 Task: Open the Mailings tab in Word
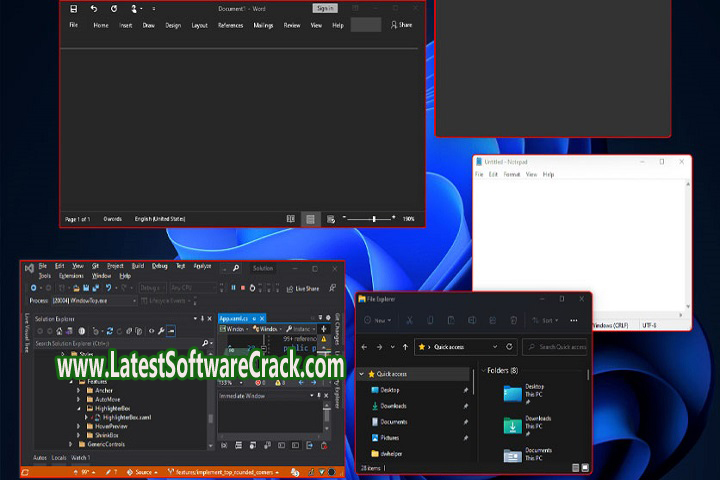(x=263, y=25)
